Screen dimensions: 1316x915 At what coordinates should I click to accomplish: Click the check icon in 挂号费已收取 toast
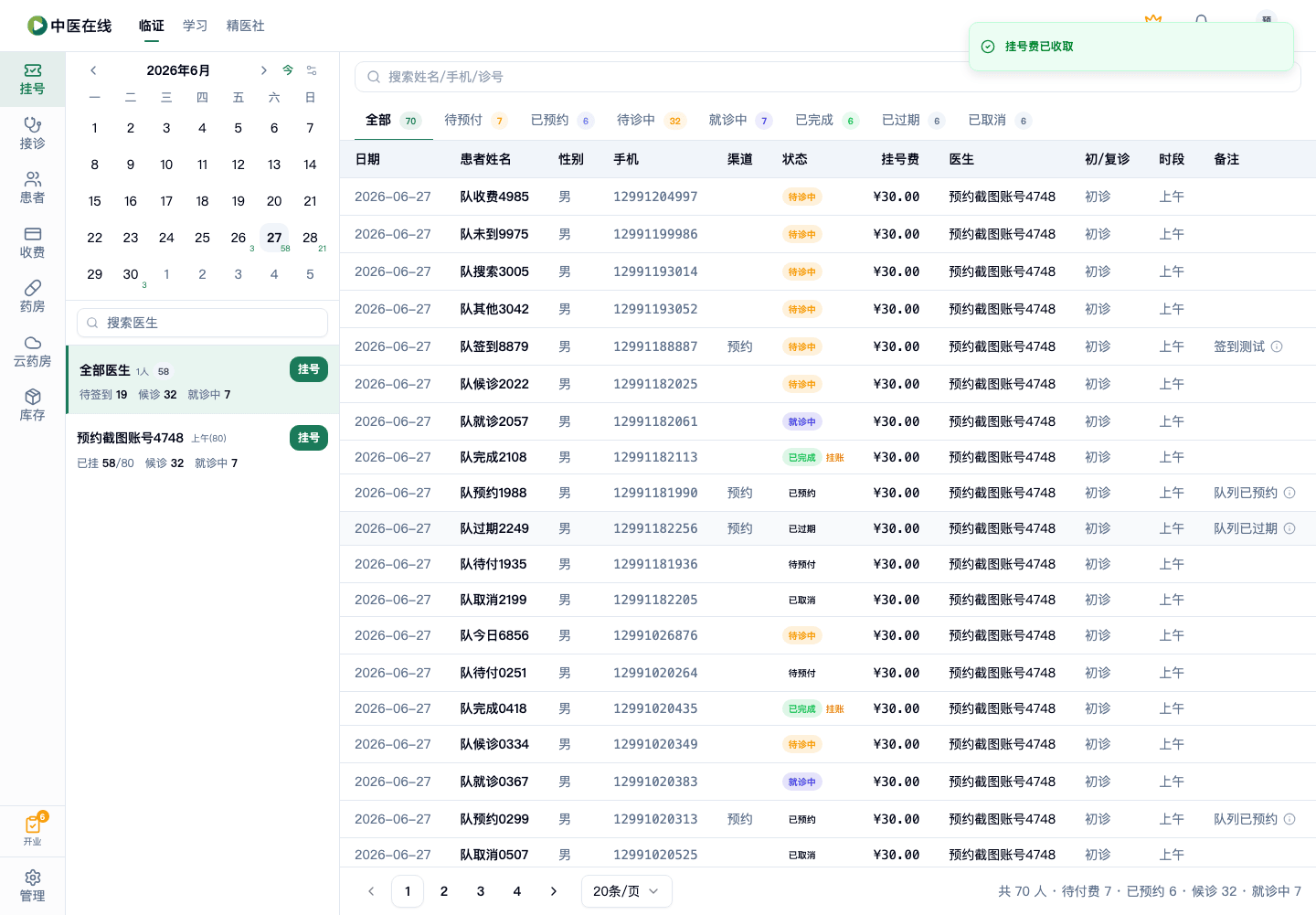pos(988,47)
